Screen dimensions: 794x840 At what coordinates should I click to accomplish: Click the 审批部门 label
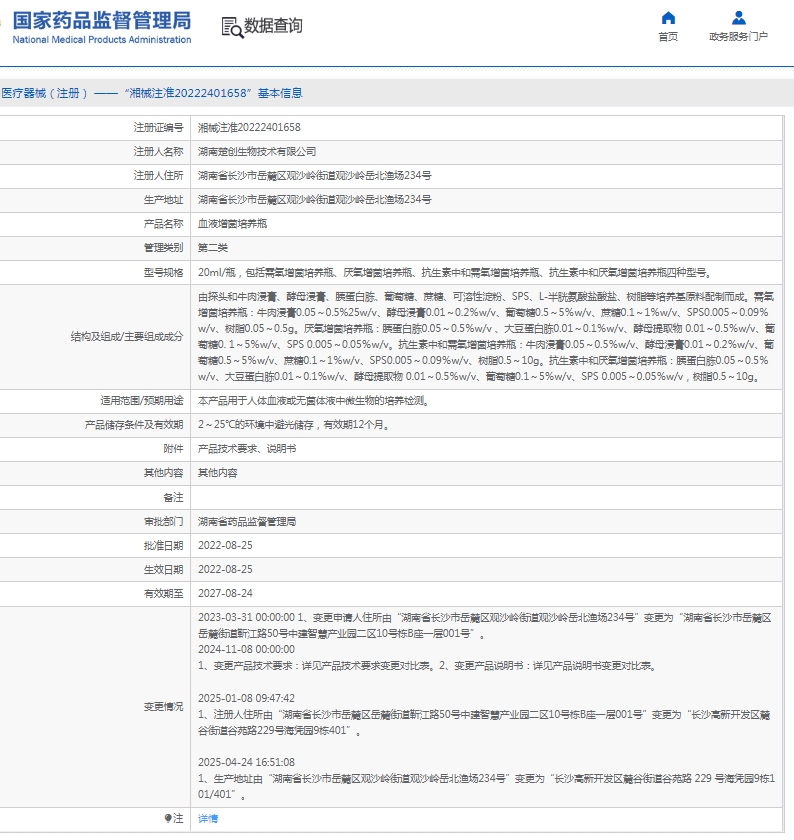click(x=163, y=522)
